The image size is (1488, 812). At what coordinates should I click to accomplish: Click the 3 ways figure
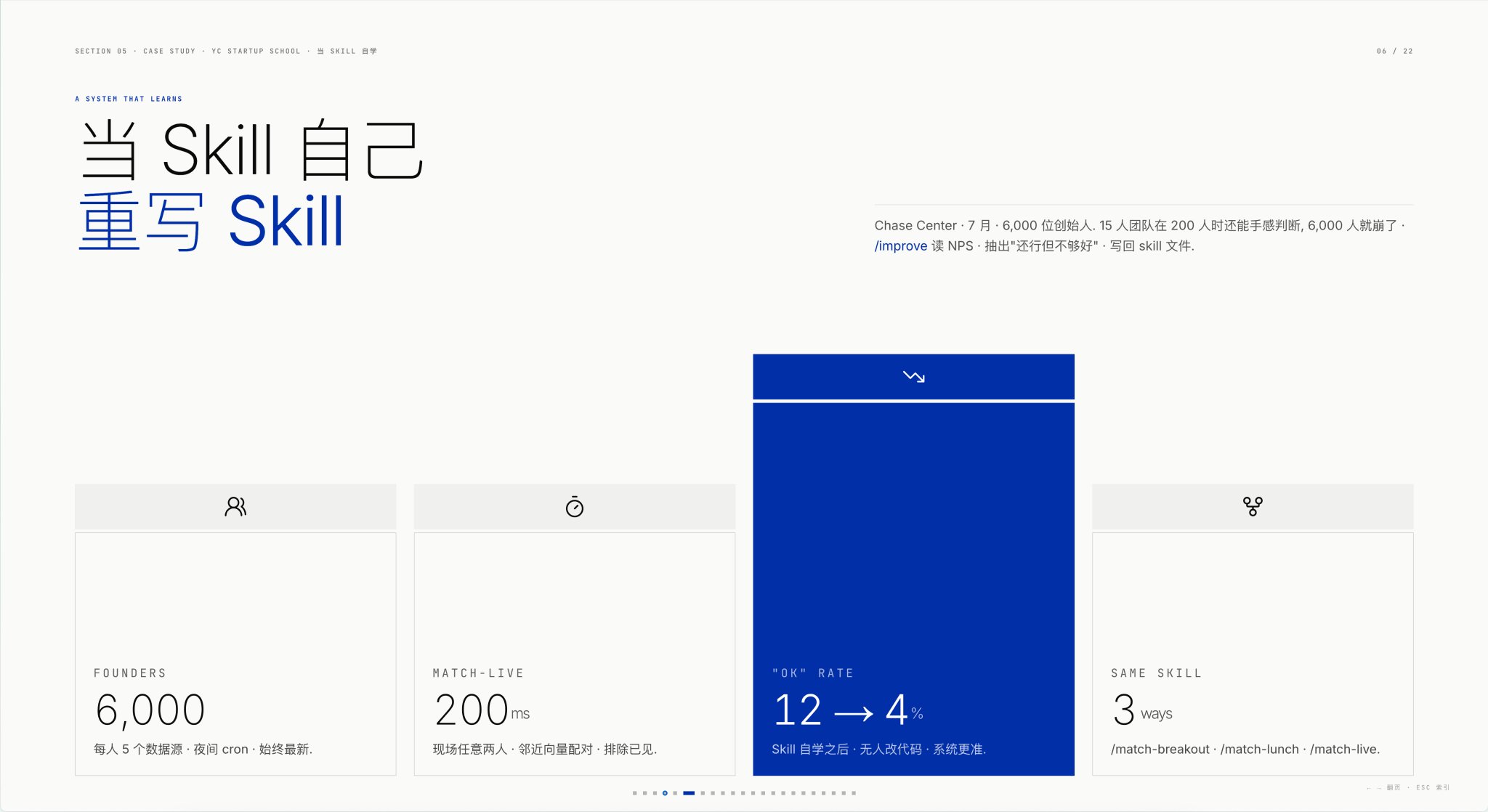coord(1142,710)
